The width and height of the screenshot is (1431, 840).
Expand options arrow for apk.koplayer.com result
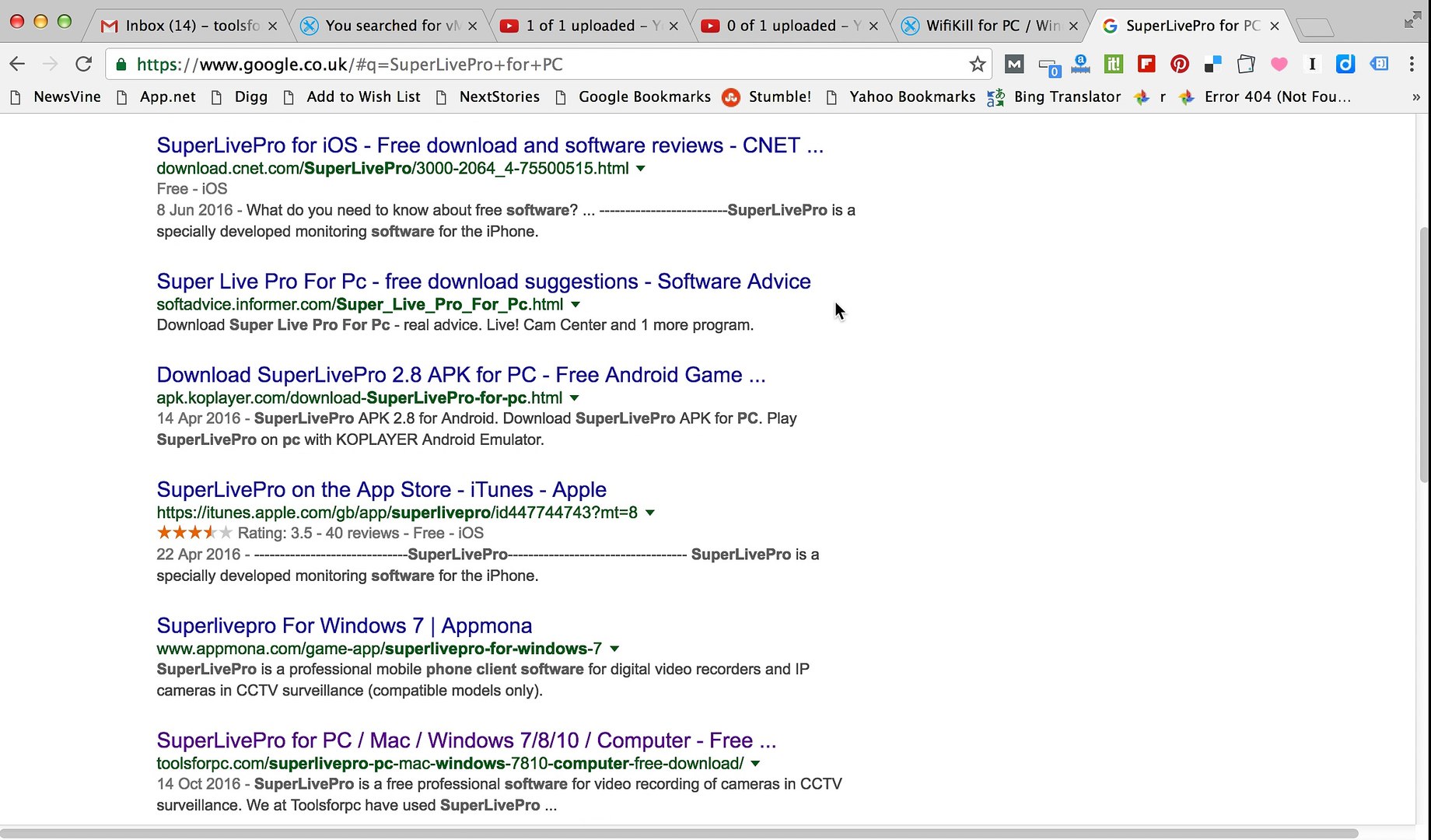pos(575,398)
